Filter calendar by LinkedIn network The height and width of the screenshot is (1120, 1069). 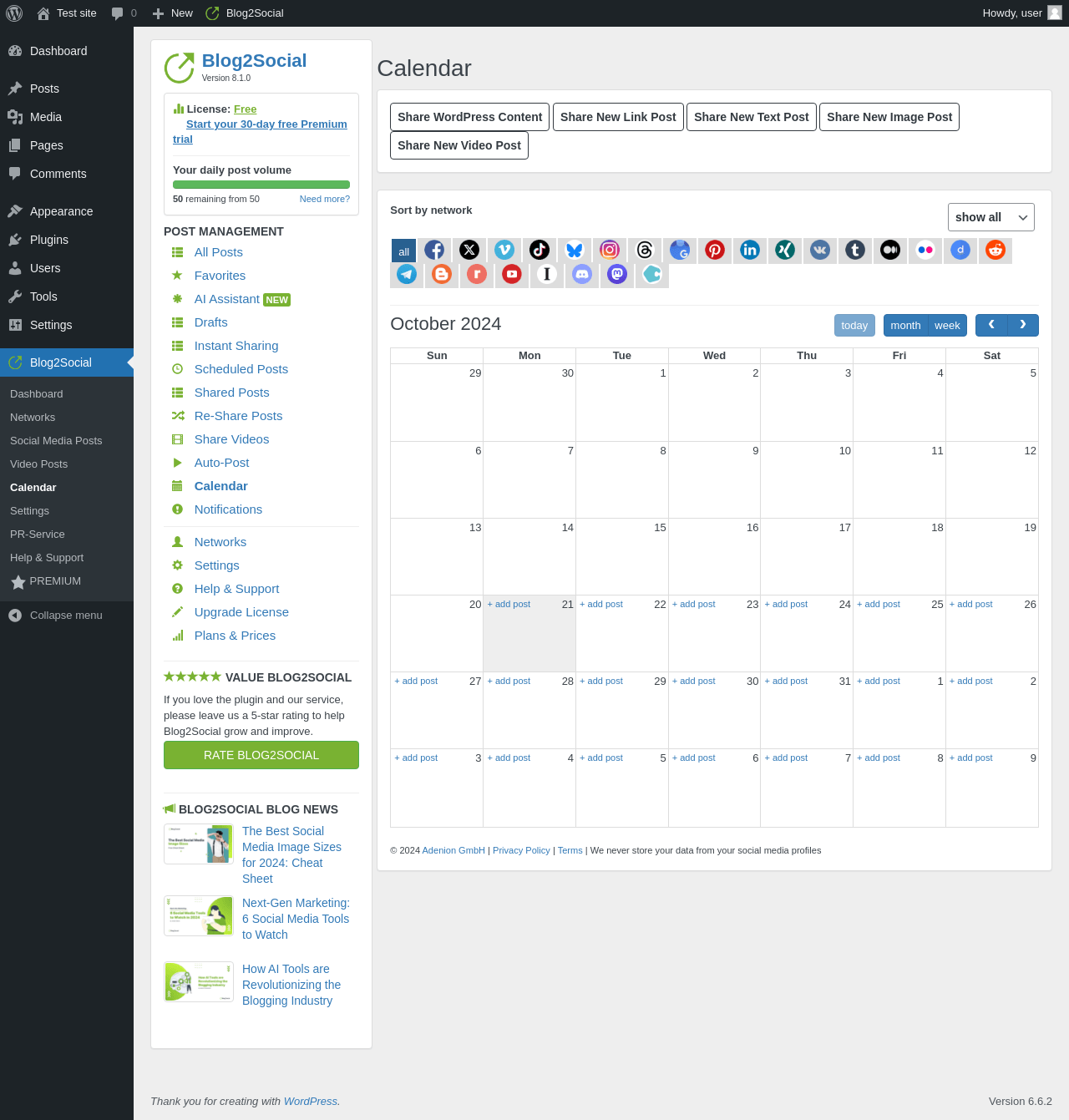[750, 250]
